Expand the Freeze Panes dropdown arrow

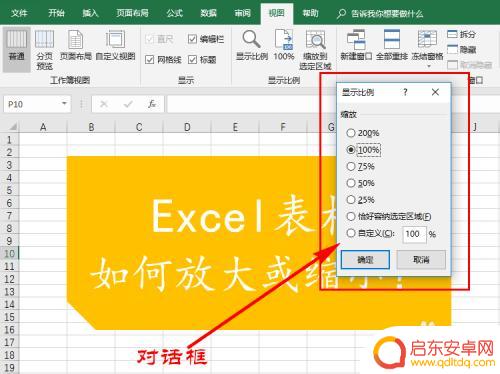pyautogui.click(x=429, y=66)
